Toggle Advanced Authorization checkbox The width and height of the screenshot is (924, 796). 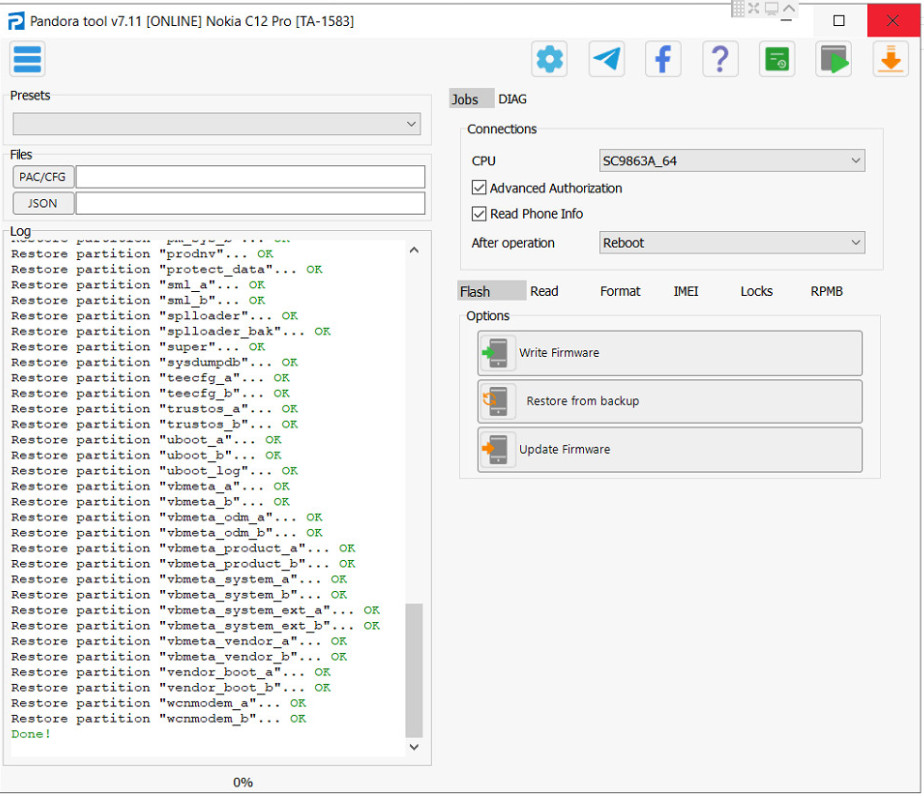(x=478, y=188)
